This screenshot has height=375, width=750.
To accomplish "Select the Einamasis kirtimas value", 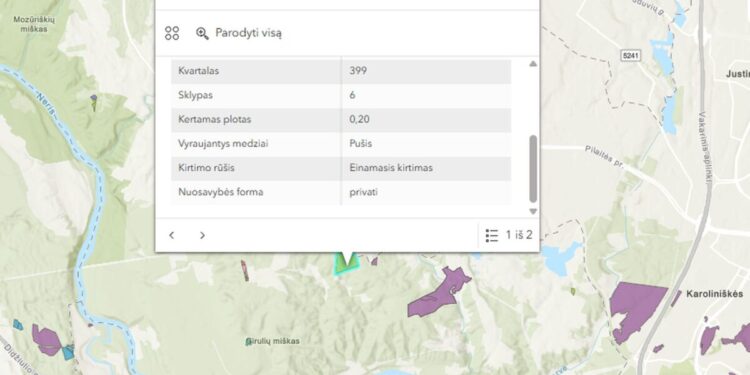I will point(391,168).
